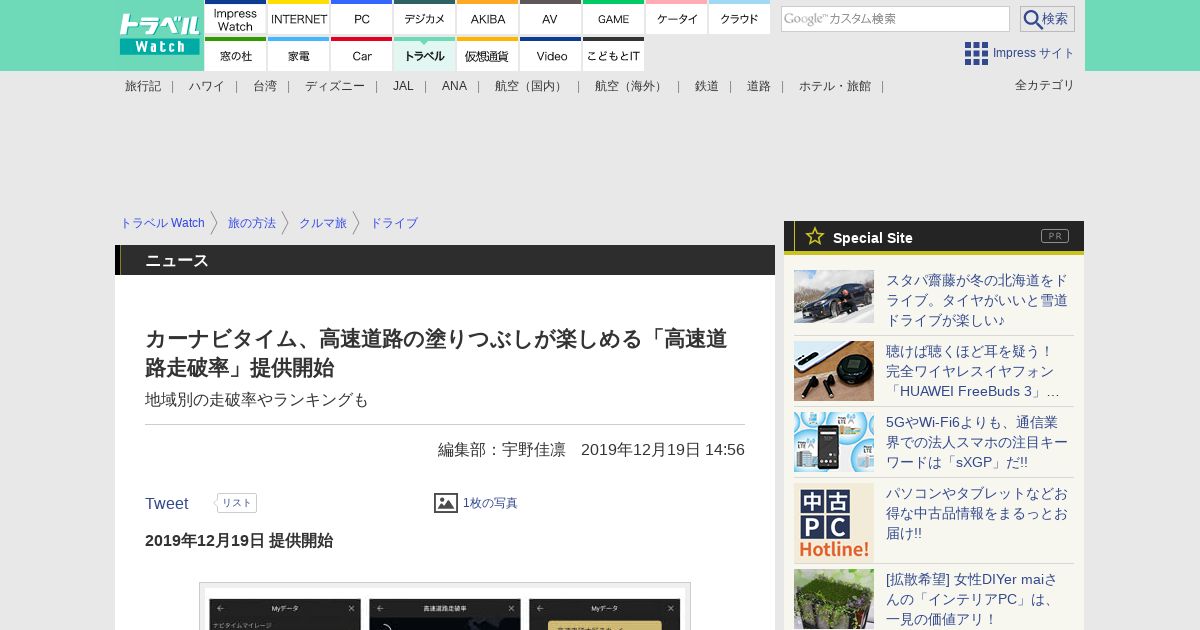This screenshot has width=1200, height=630.
Task: Open the ハワイ category
Action: pyautogui.click(x=206, y=86)
